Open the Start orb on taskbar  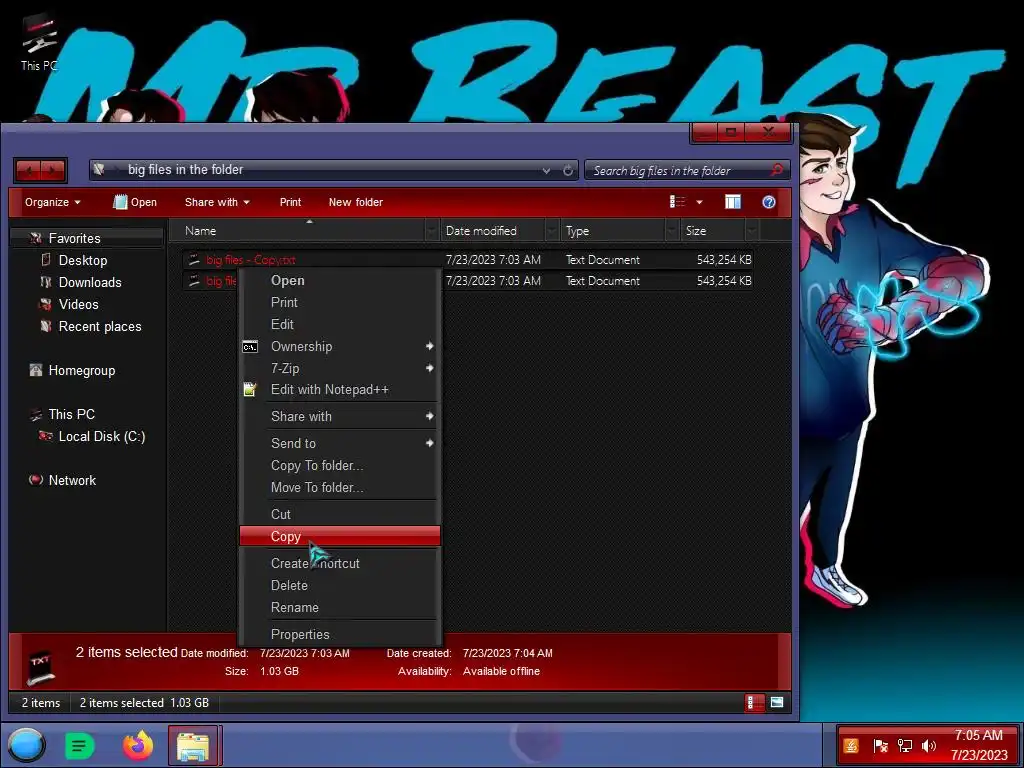tap(27, 745)
